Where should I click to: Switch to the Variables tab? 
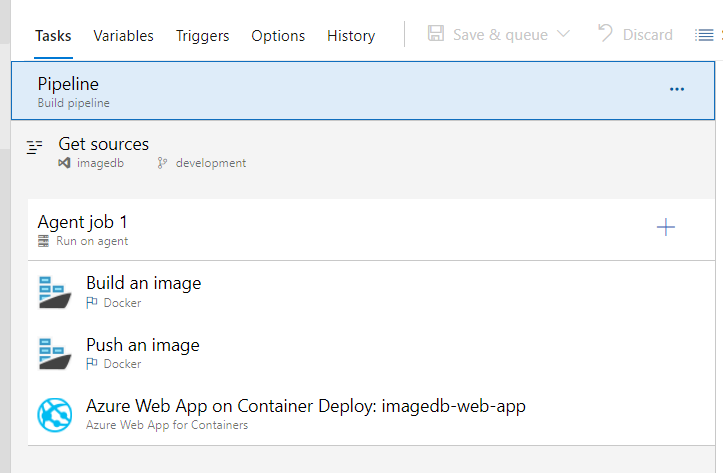pyautogui.click(x=124, y=36)
